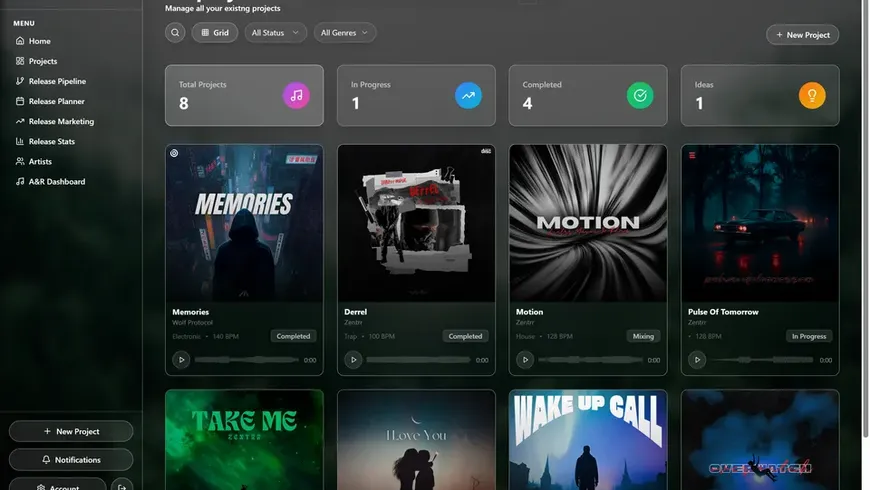
Task: Click the Completed status badge on Derrel
Action: 466,336
